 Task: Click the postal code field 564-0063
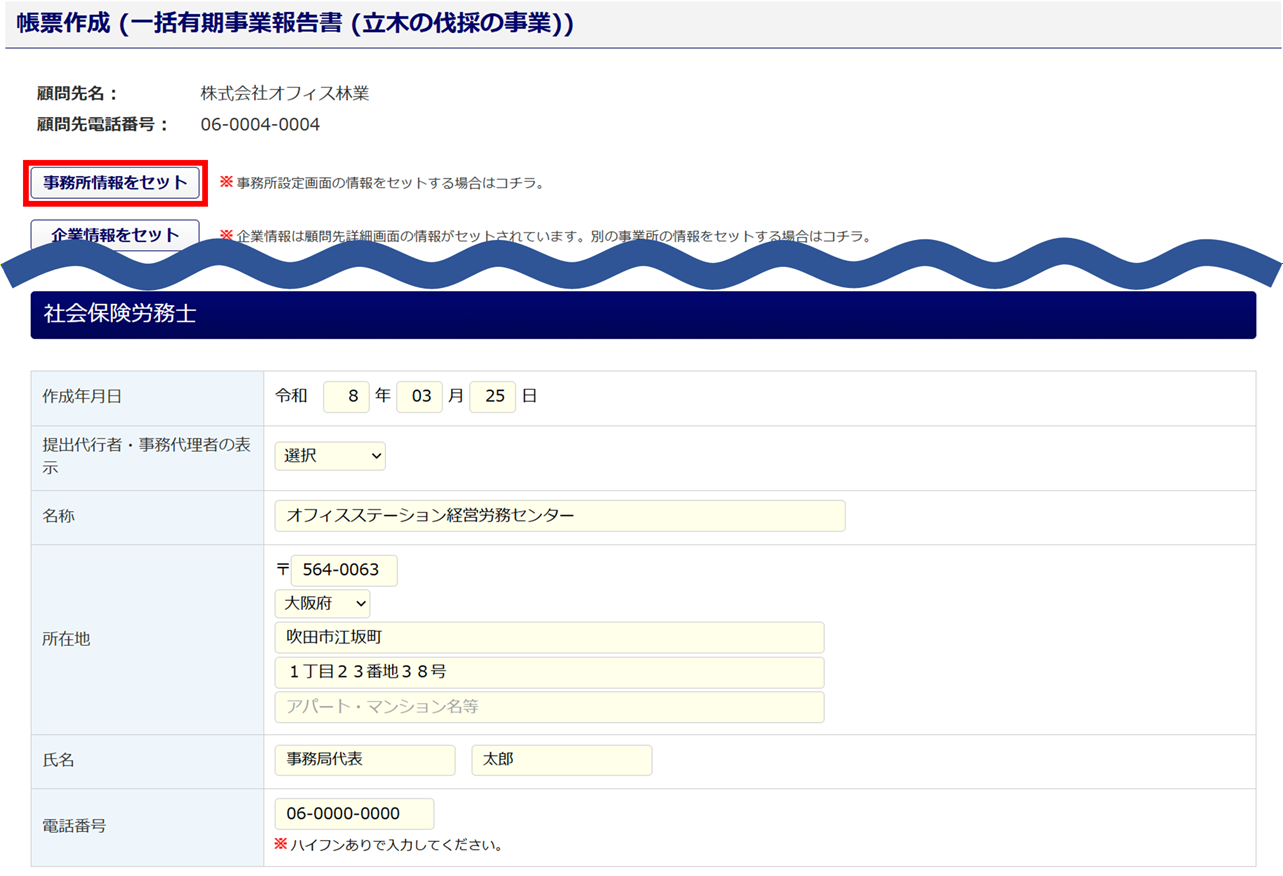tap(343, 570)
